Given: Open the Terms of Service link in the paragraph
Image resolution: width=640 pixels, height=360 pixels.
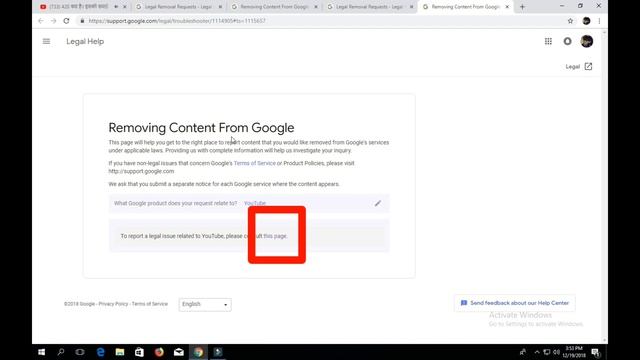Looking at the screenshot, I should [x=255, y=163].
